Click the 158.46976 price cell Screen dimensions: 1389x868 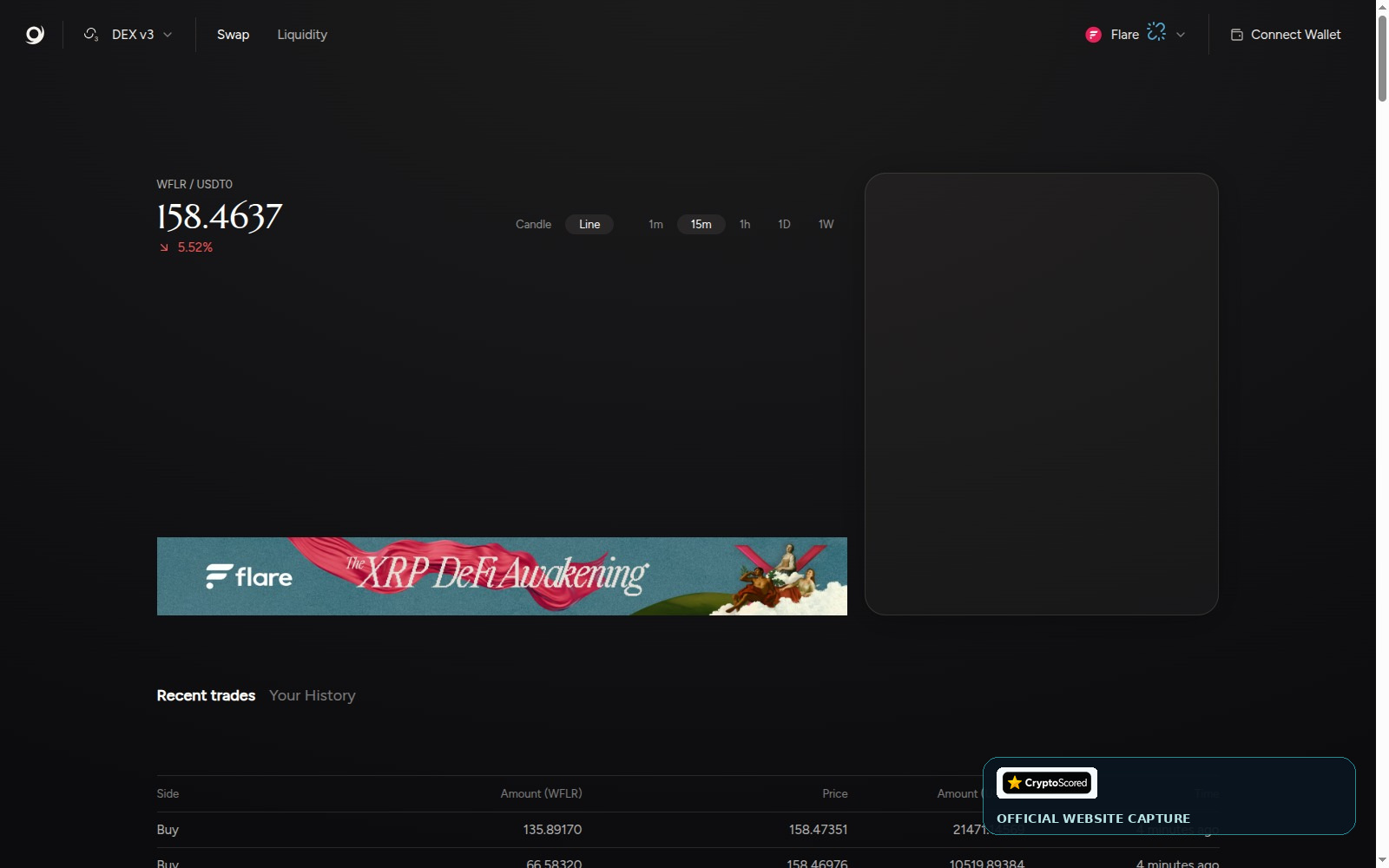coord(817,863)
